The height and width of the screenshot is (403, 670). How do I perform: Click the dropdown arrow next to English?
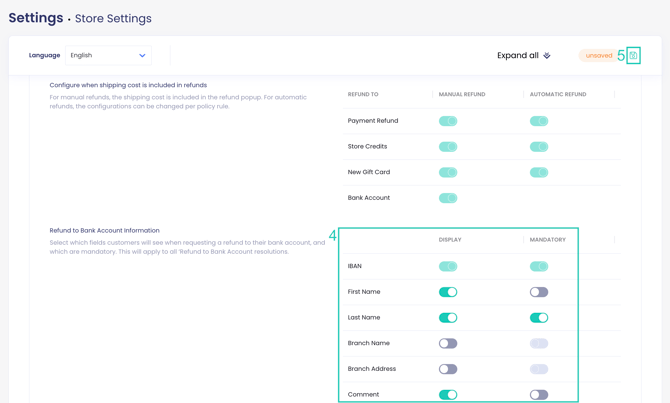pyautogui.click(x=142, y=55)
